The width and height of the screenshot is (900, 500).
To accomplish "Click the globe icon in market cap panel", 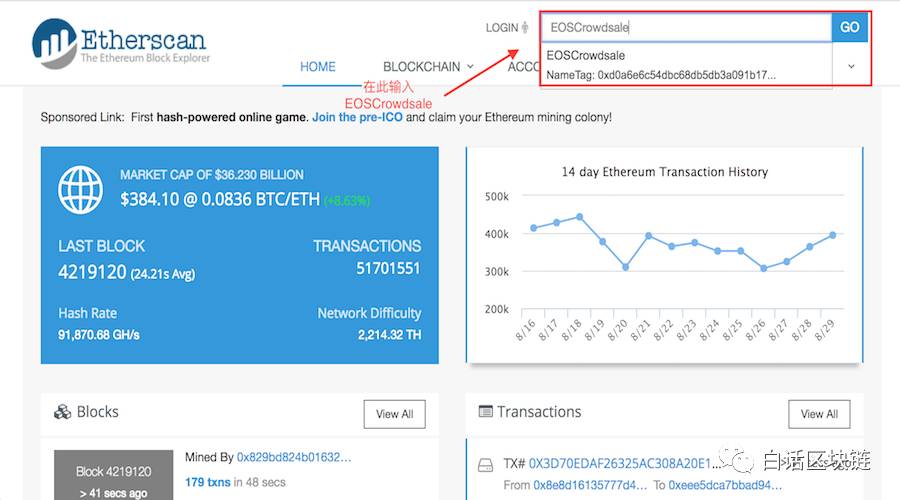I will pyautogui.click(x=80, y=190).
